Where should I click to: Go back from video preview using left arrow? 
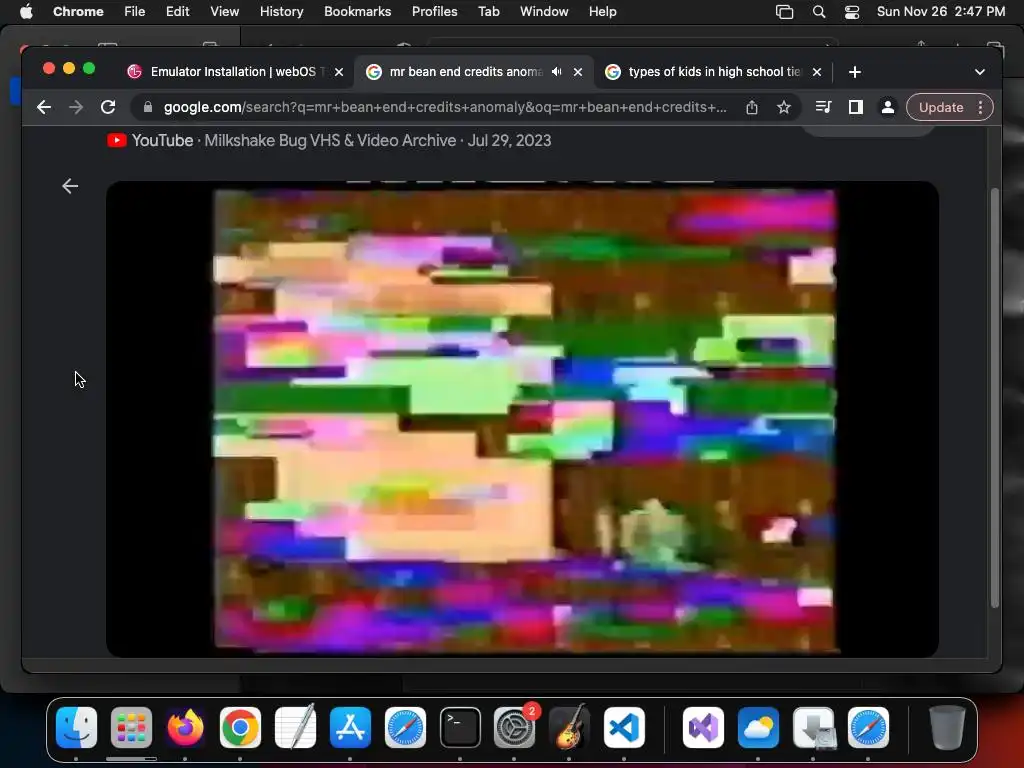(x=70, y=186)
